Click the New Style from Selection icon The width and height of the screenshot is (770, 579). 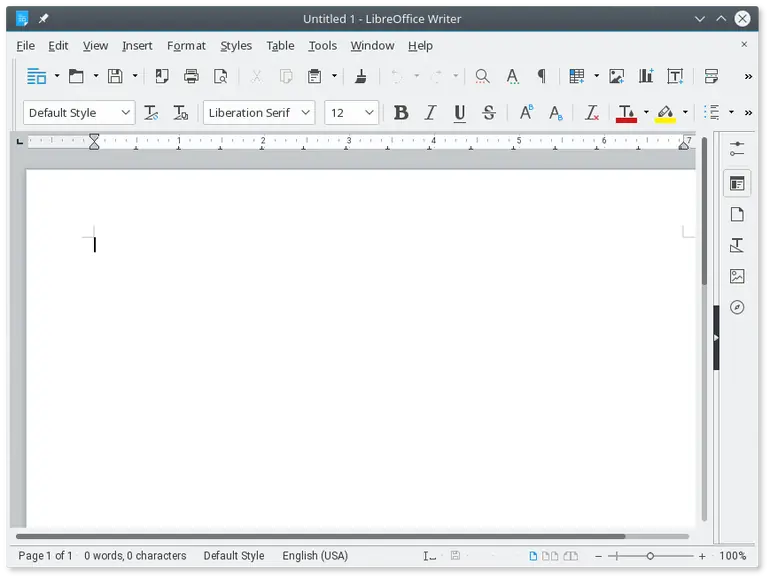[180, 113]
